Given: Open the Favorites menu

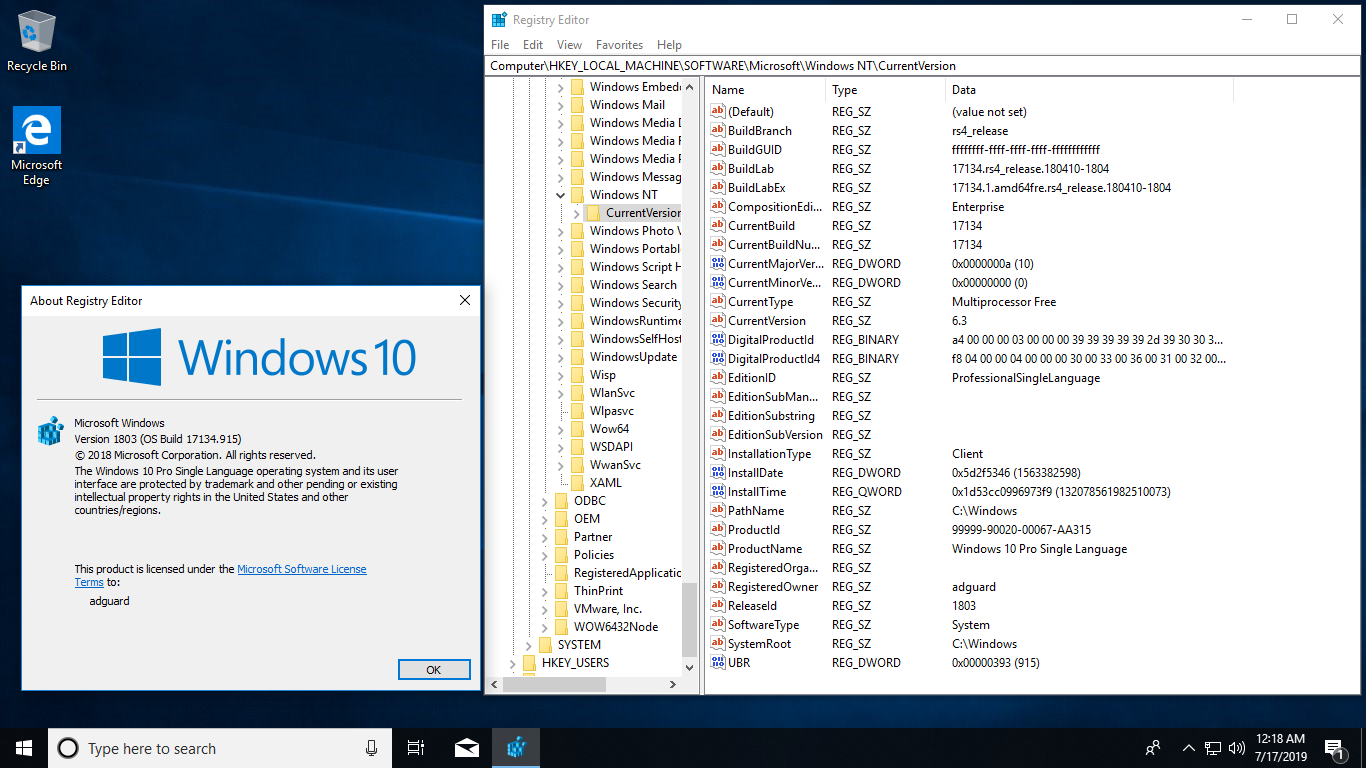Looking at the screenshot, I should point(619,45).
